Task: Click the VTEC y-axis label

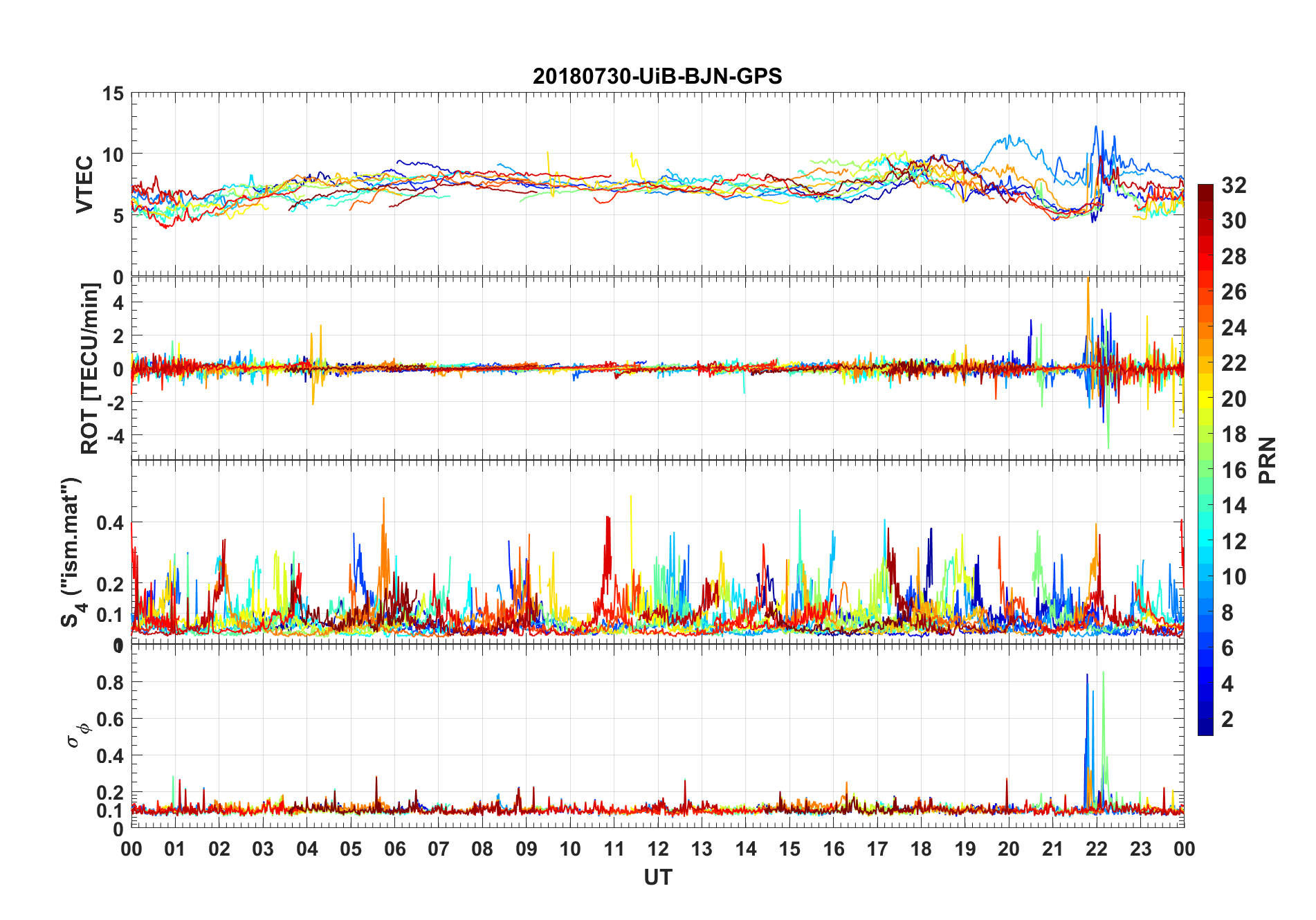Action: [x=84, y=185]
